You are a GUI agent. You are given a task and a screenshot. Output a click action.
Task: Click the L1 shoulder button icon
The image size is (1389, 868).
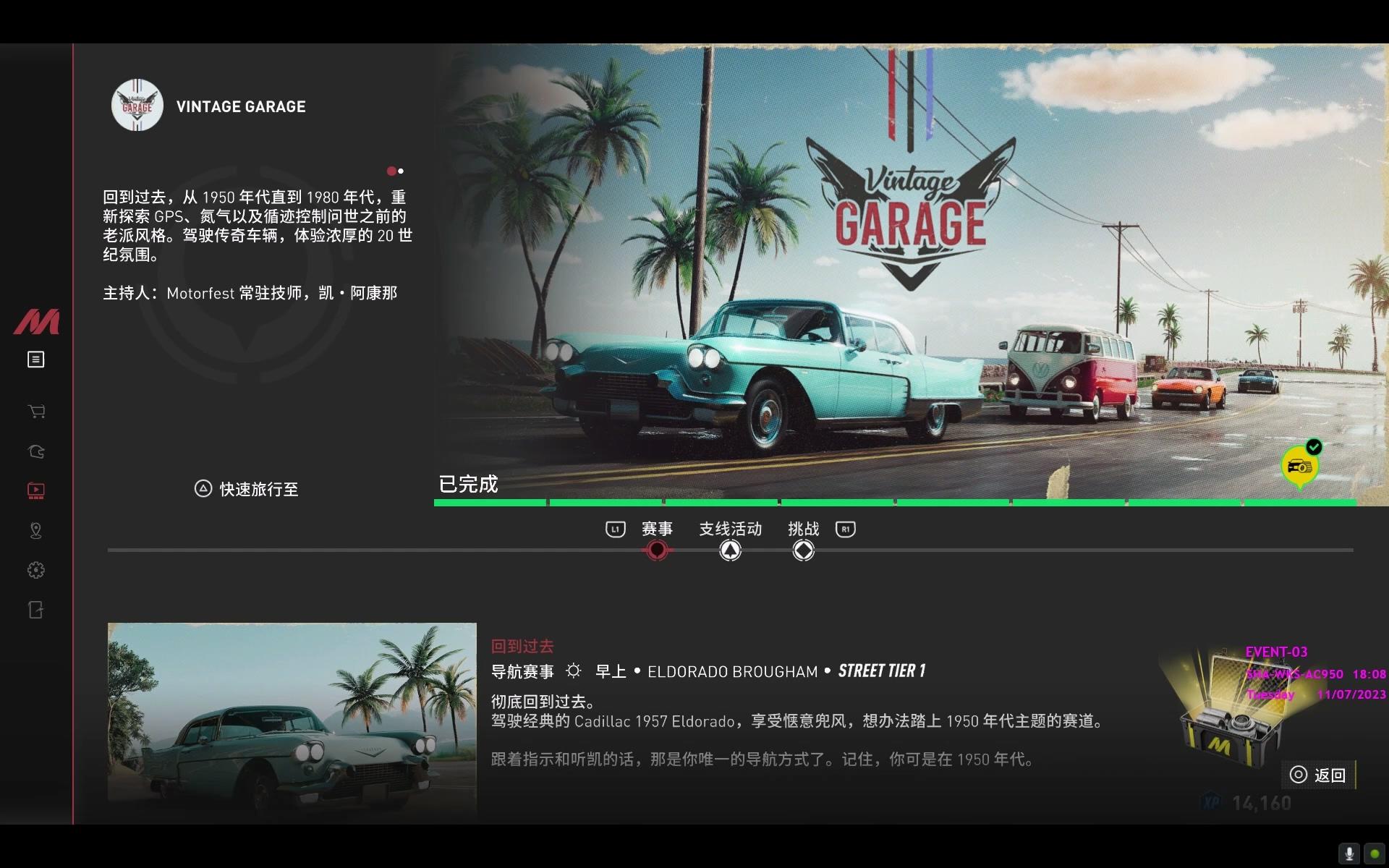(615, 529)
